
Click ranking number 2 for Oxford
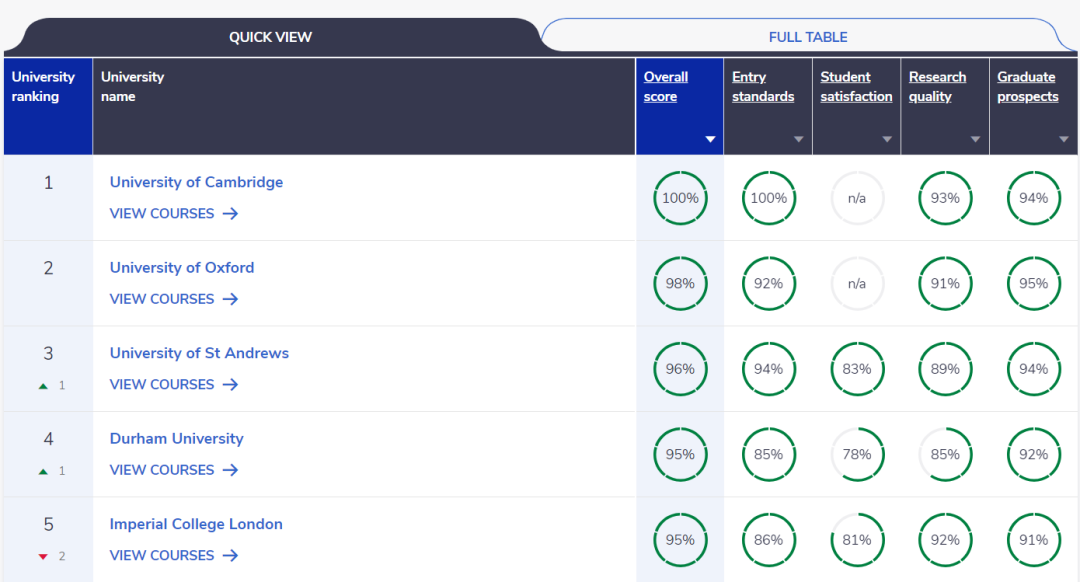pos(48,268)
